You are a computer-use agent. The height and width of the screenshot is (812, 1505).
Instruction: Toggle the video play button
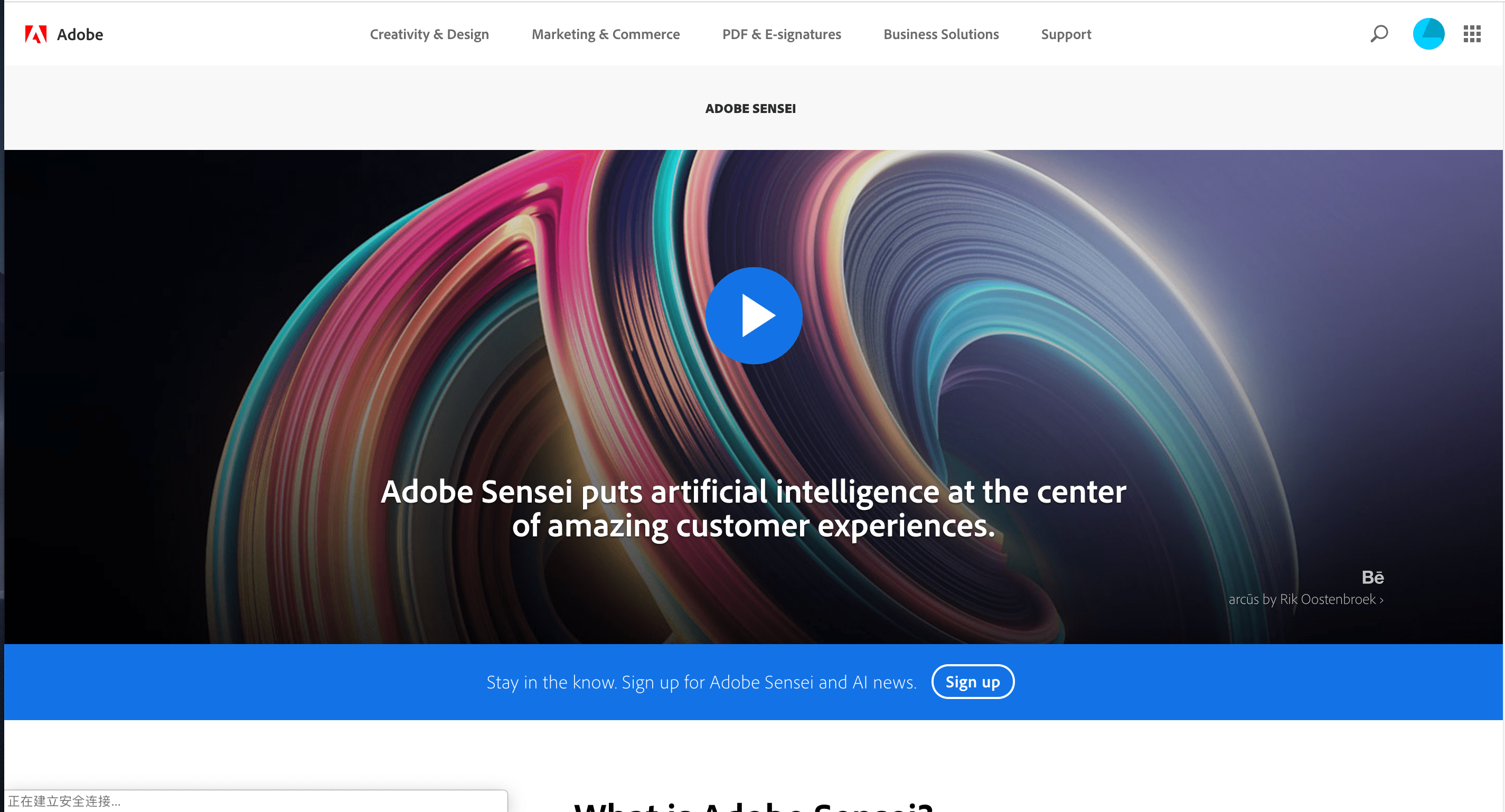[753, 313]
